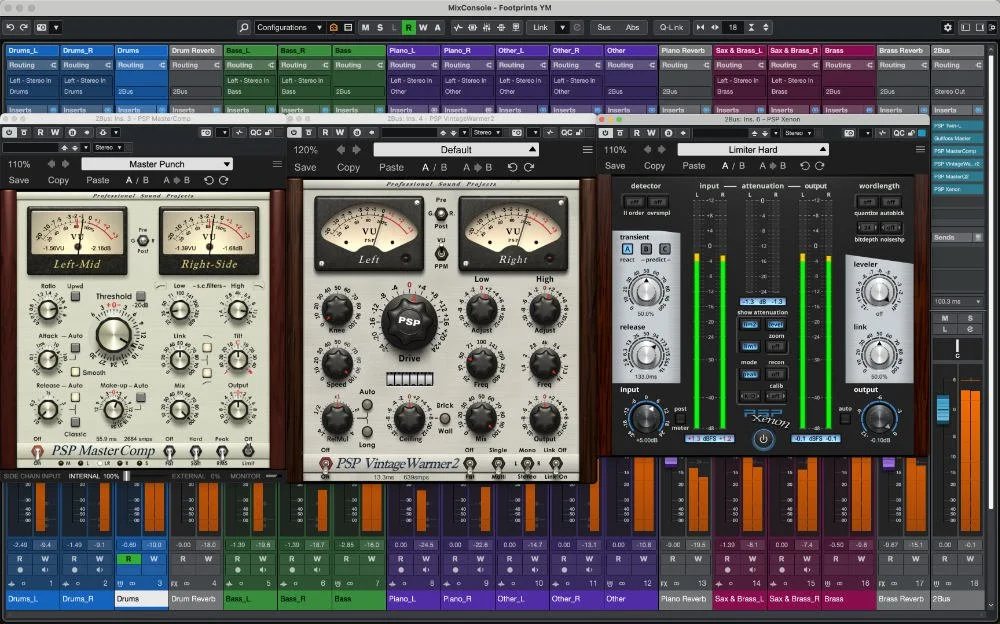Toggle post meter checkbox in Xenon input
Image resolution: width=1000 pixels, height=624 pixels.
tap(681, 419)
